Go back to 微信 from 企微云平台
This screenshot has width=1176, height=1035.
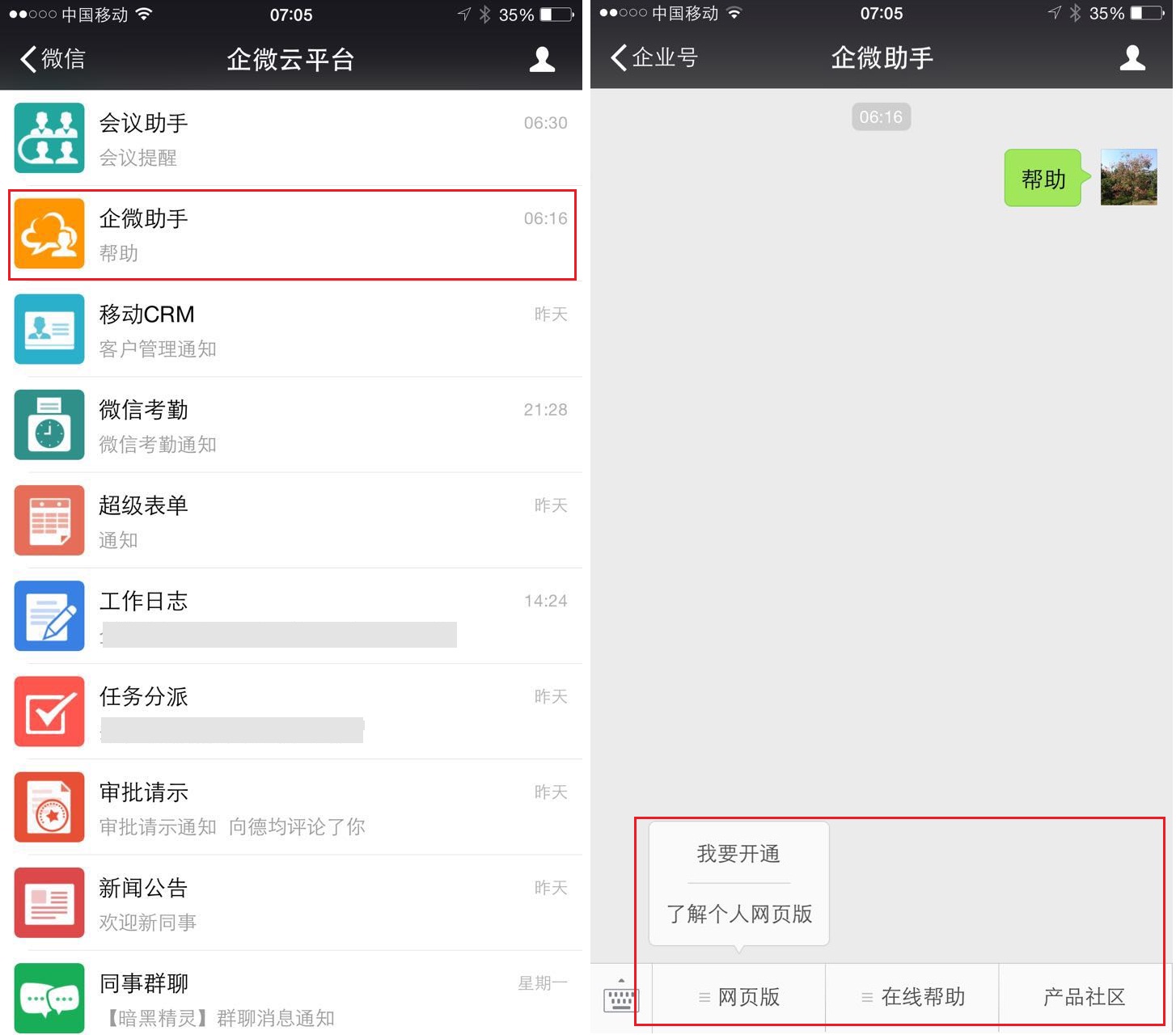53,59
